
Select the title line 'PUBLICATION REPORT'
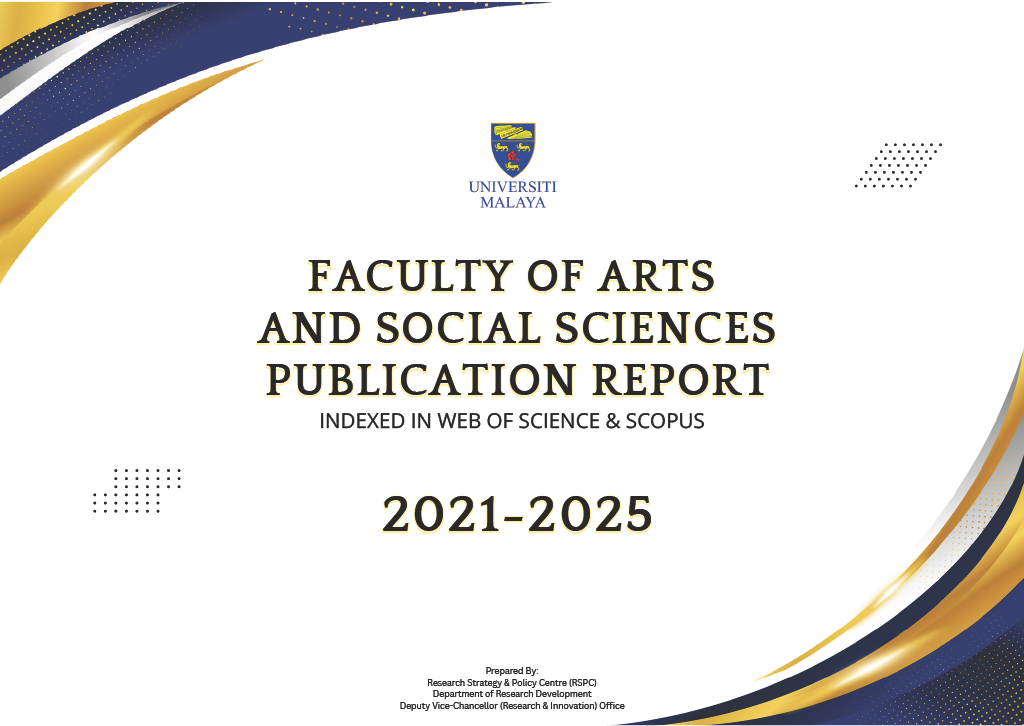point(518,379)
